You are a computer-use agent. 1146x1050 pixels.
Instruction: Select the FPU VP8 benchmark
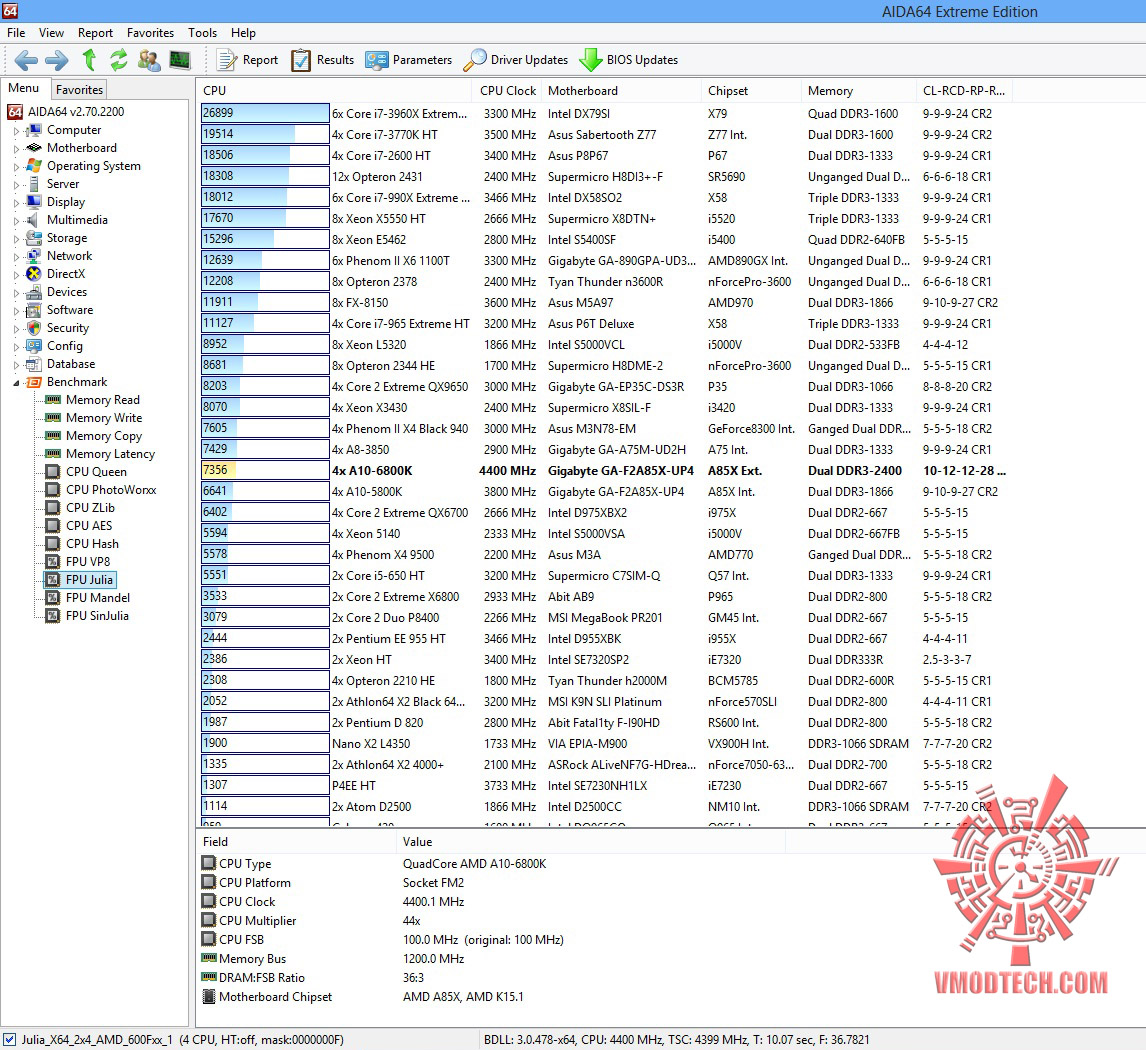pos(88,562)
